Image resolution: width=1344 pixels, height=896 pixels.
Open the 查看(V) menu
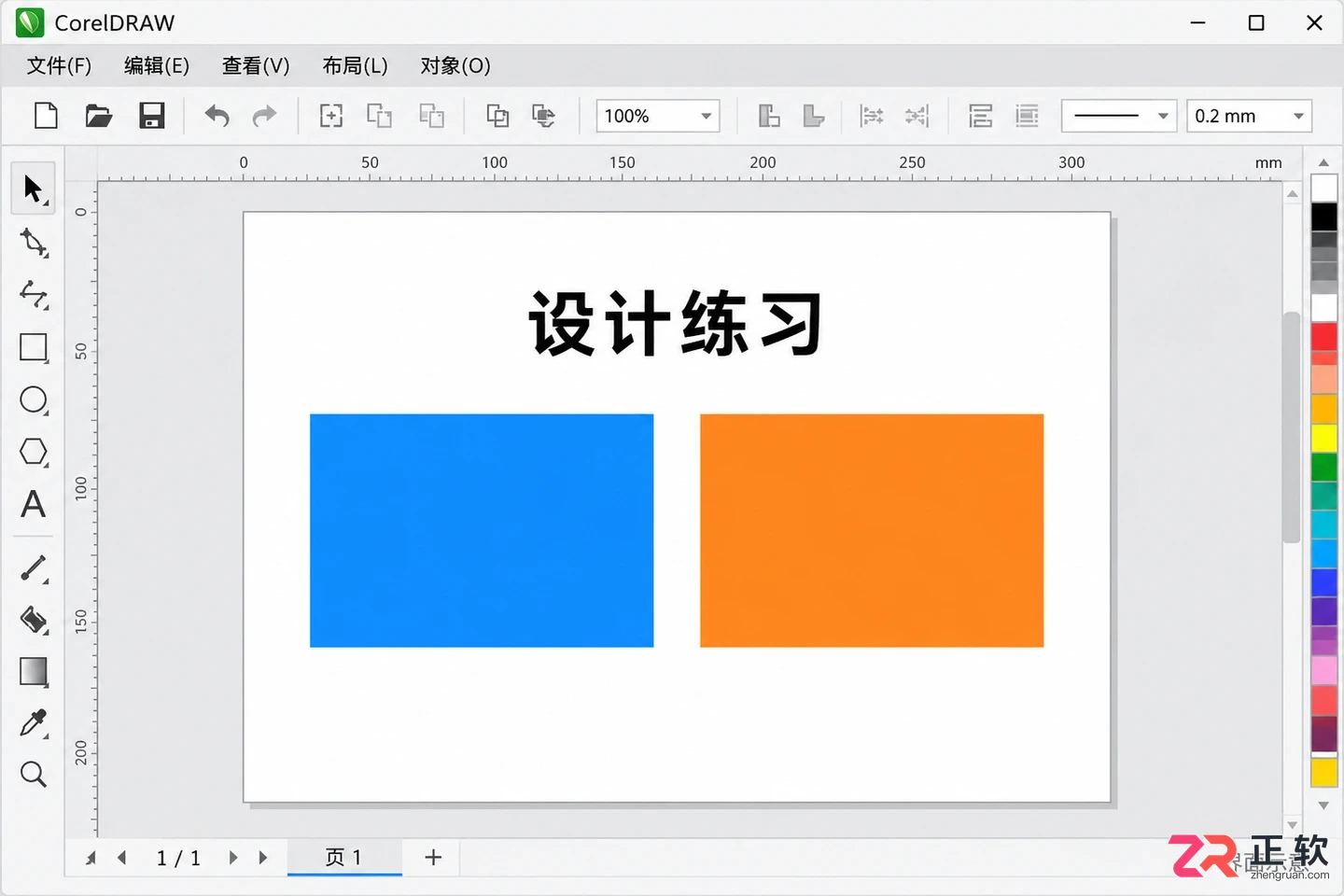pyautogui.click(x=256, y=66)
